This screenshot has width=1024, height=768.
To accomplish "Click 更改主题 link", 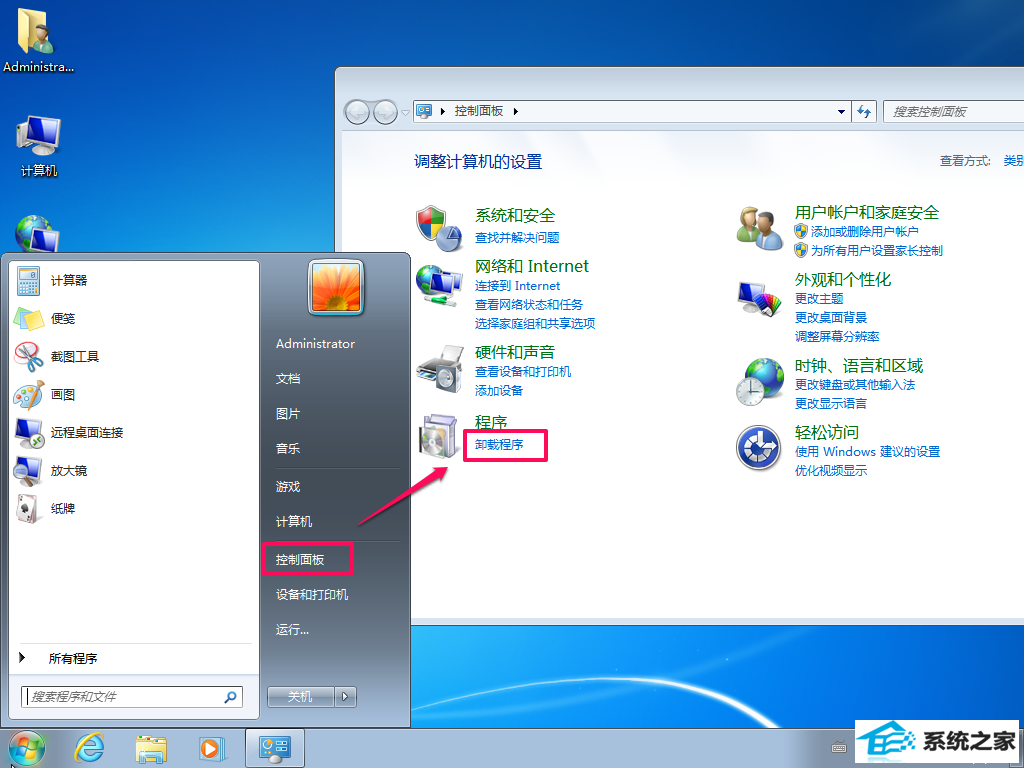I will tap(819, 298).
